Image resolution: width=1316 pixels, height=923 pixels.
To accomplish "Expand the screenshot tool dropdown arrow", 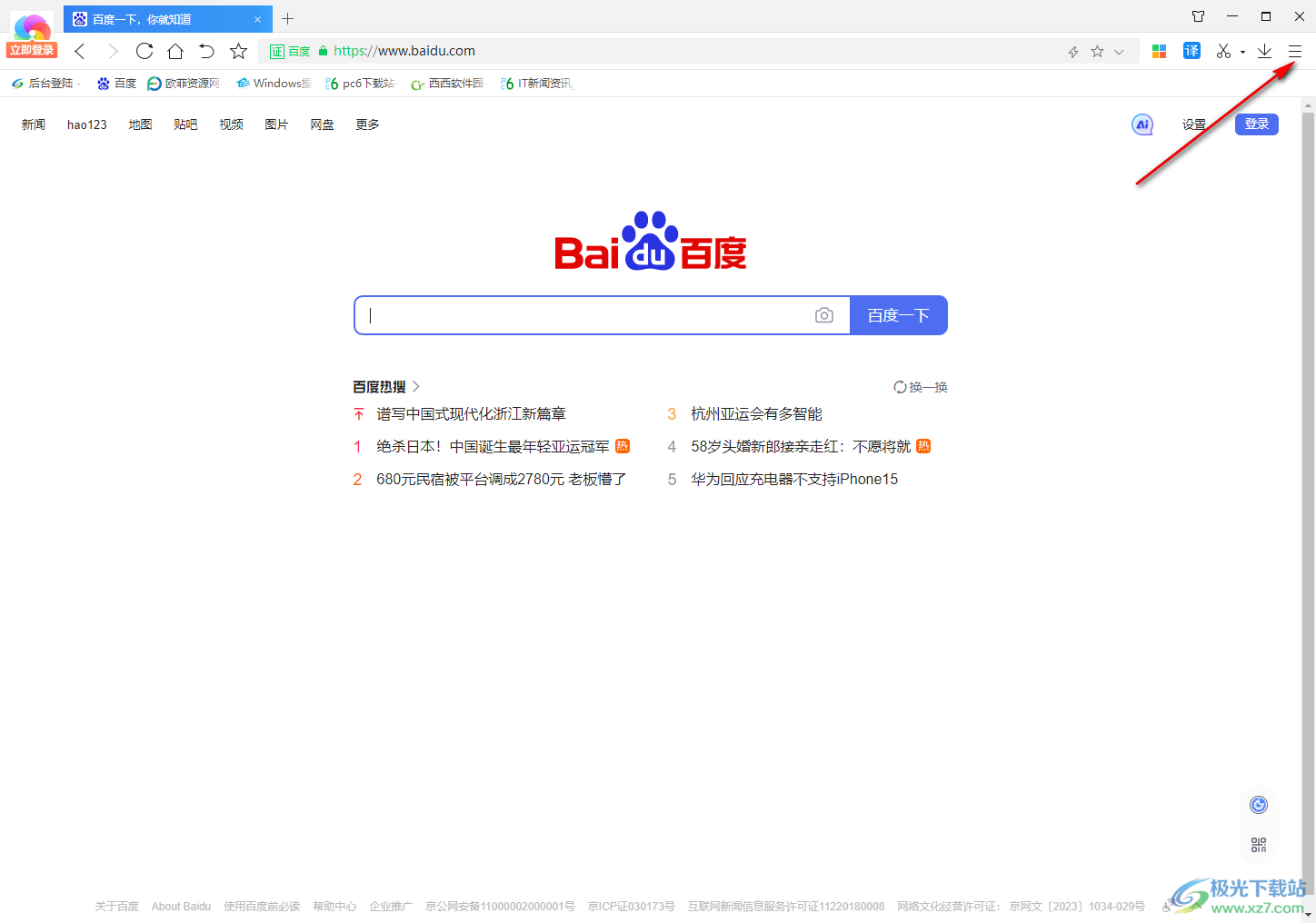I will pyautogui.click(x=1242, y=53).
